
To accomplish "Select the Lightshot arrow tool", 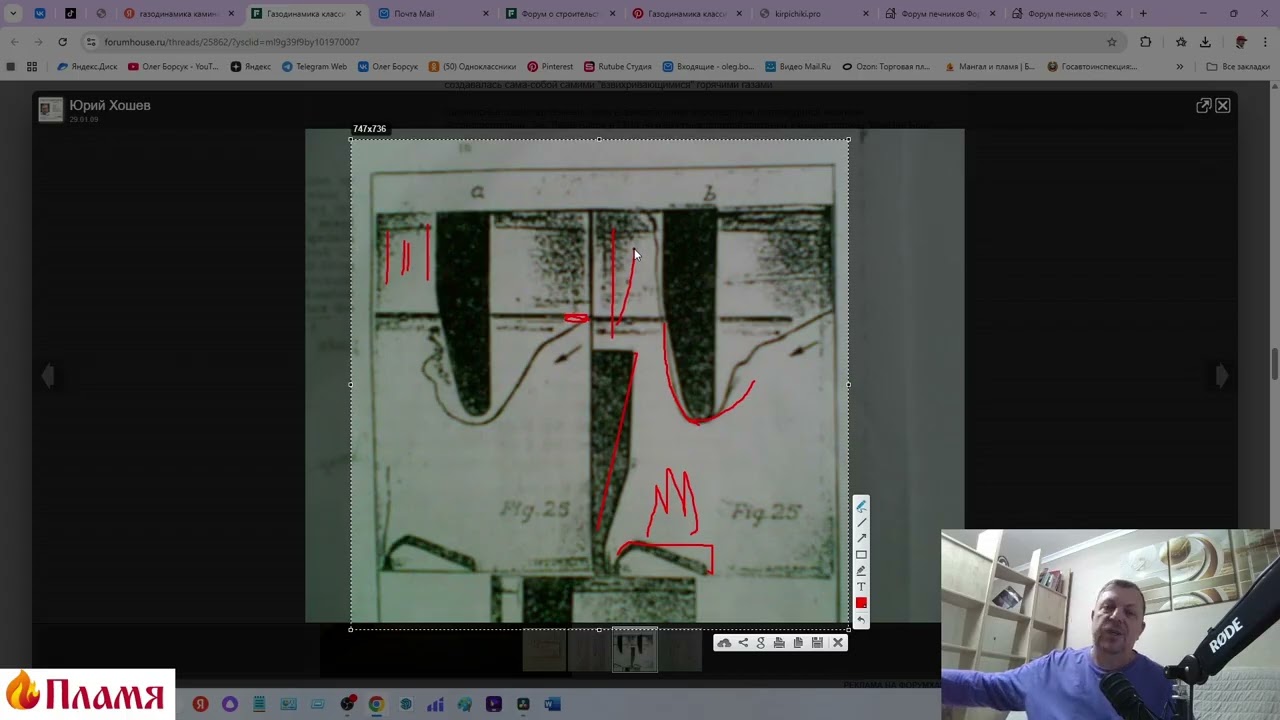I will [861, 539].
